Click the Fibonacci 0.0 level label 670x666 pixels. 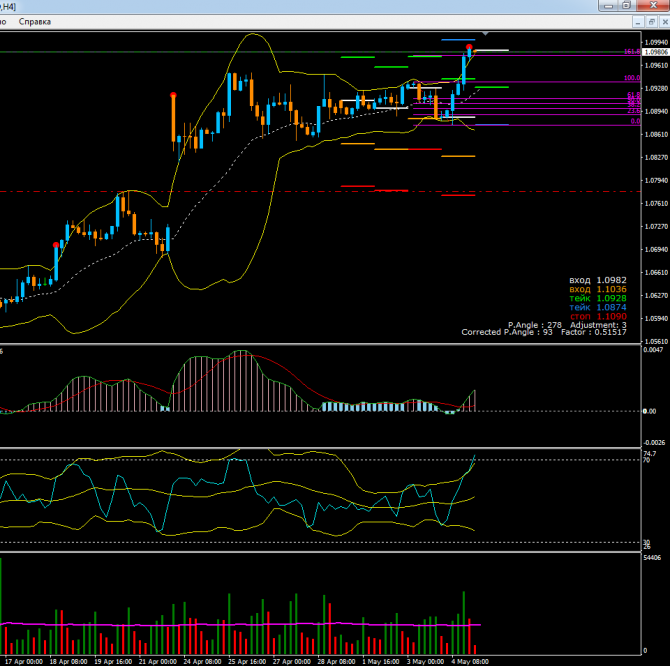tap(635, 121)
